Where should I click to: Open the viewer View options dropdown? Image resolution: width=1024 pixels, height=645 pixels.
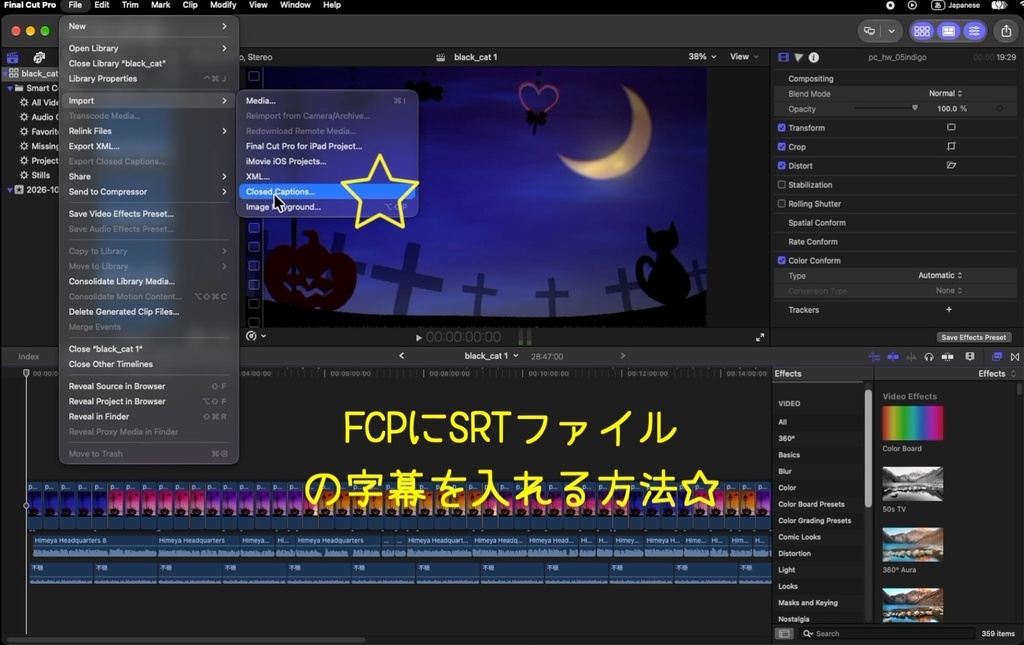pos(744,57)
